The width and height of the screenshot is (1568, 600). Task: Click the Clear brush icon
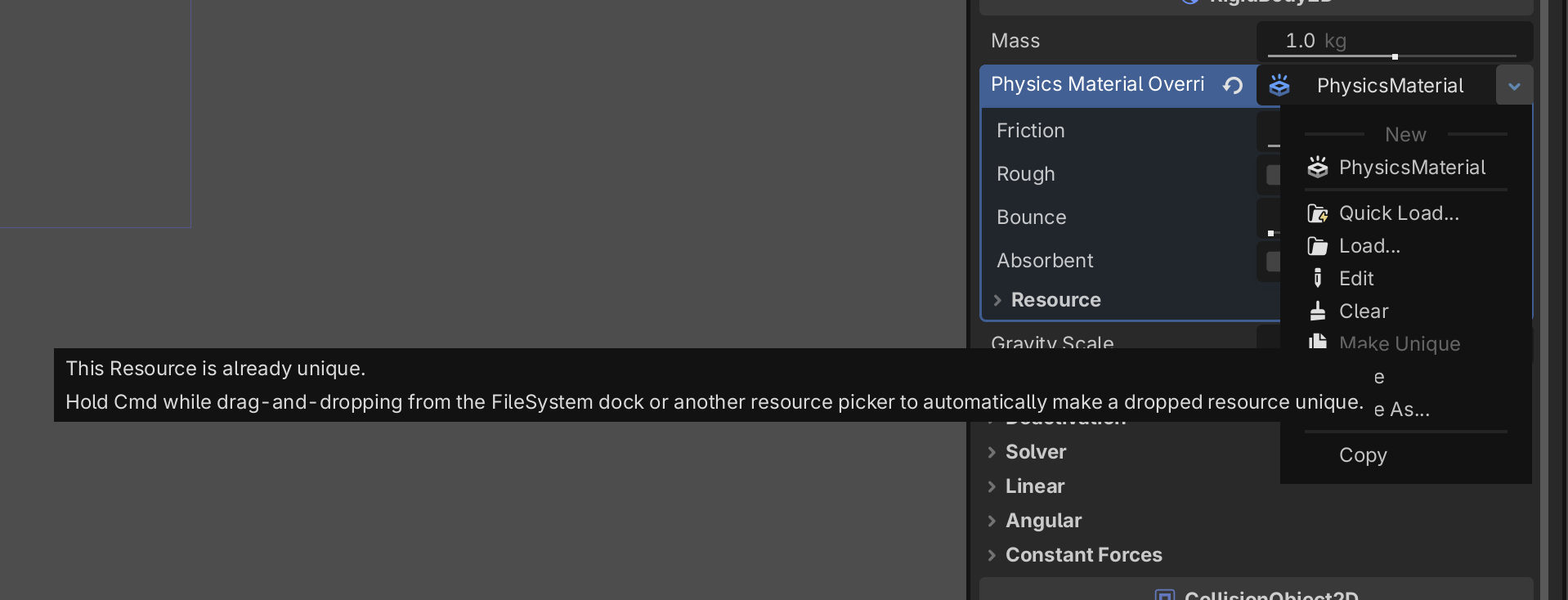coord(1317,311)
